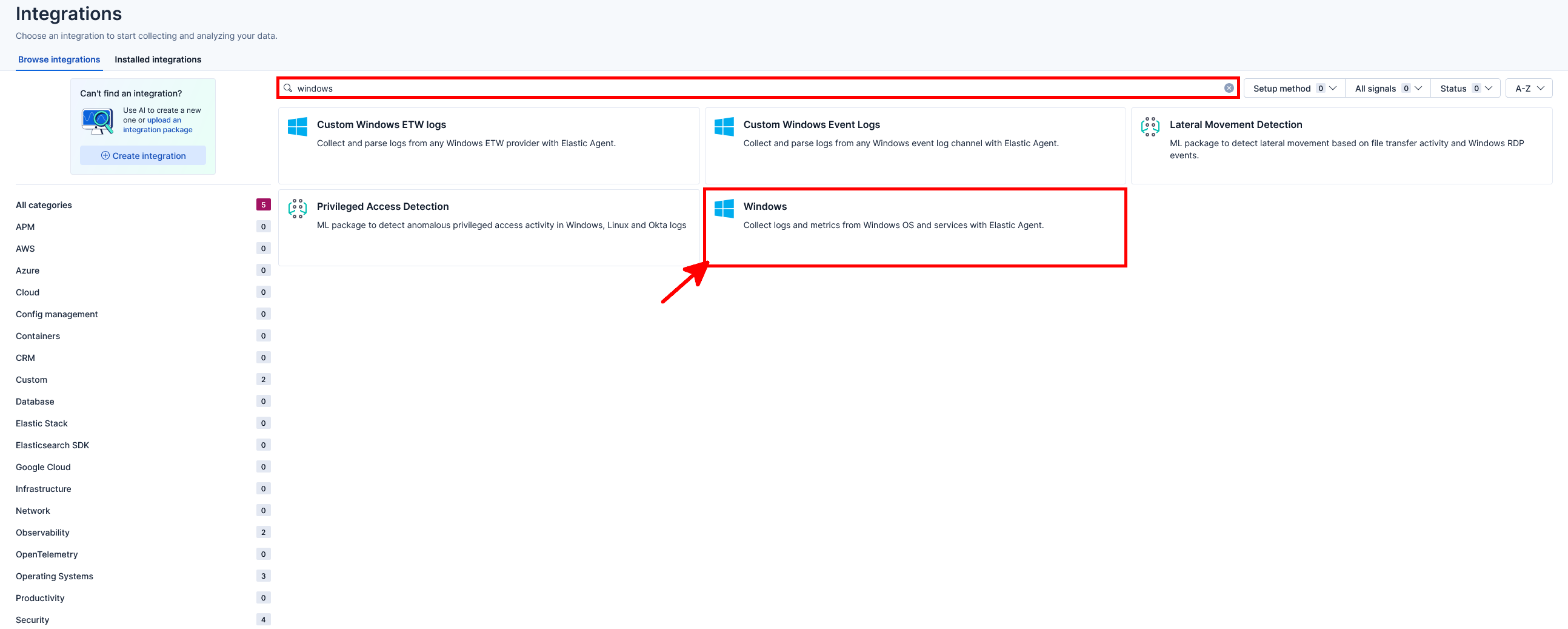Select the OpenTelemetry category
1568x629 pixels.
(x=143, y=555)
